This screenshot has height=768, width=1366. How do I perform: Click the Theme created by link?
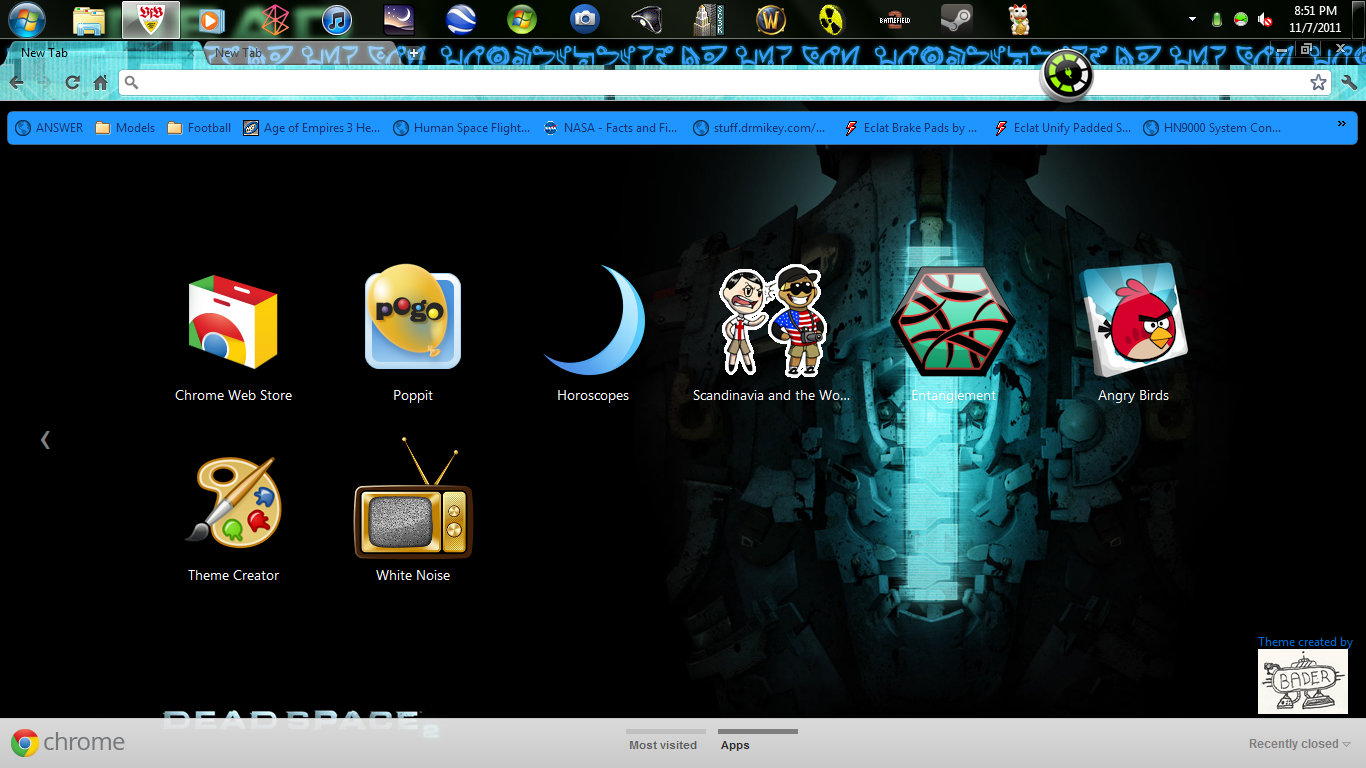pyautogui.click(x=1305, y=642)
